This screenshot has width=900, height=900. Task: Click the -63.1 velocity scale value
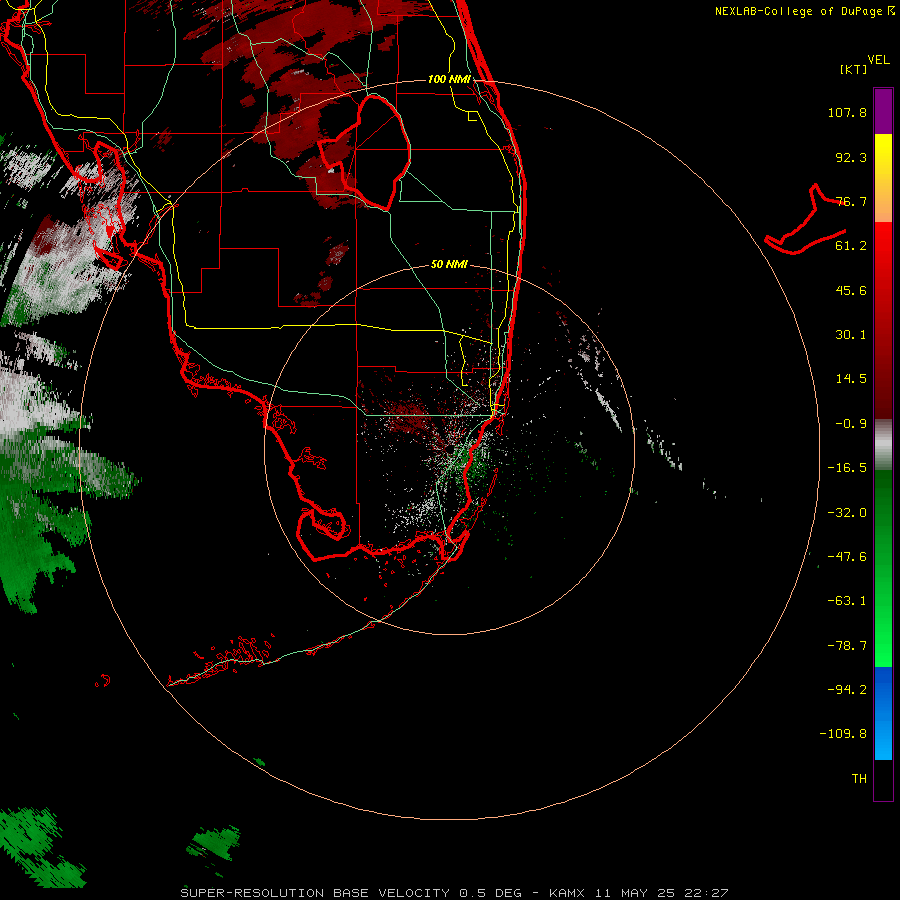(x=847, y=601)
